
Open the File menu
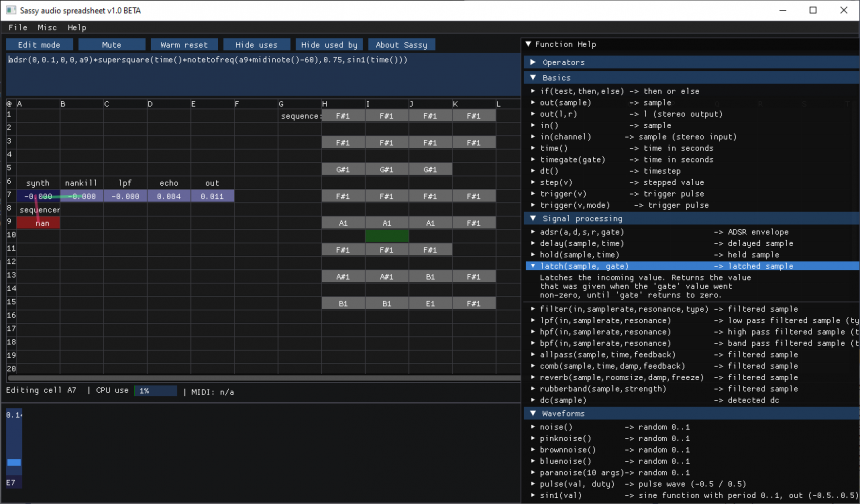coord(18,27)
